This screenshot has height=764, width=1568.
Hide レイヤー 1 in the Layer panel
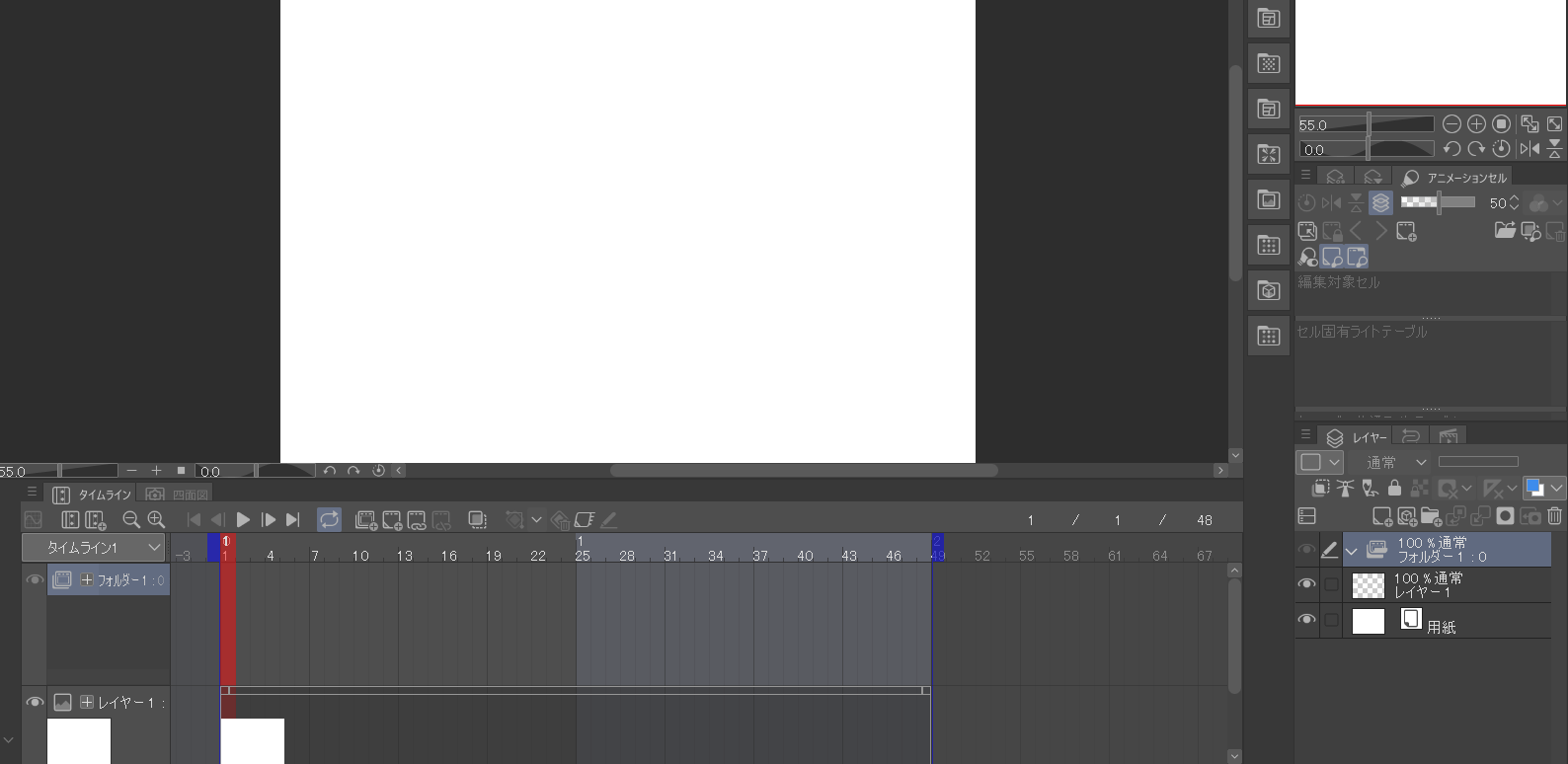click(x=1306, y=584)
